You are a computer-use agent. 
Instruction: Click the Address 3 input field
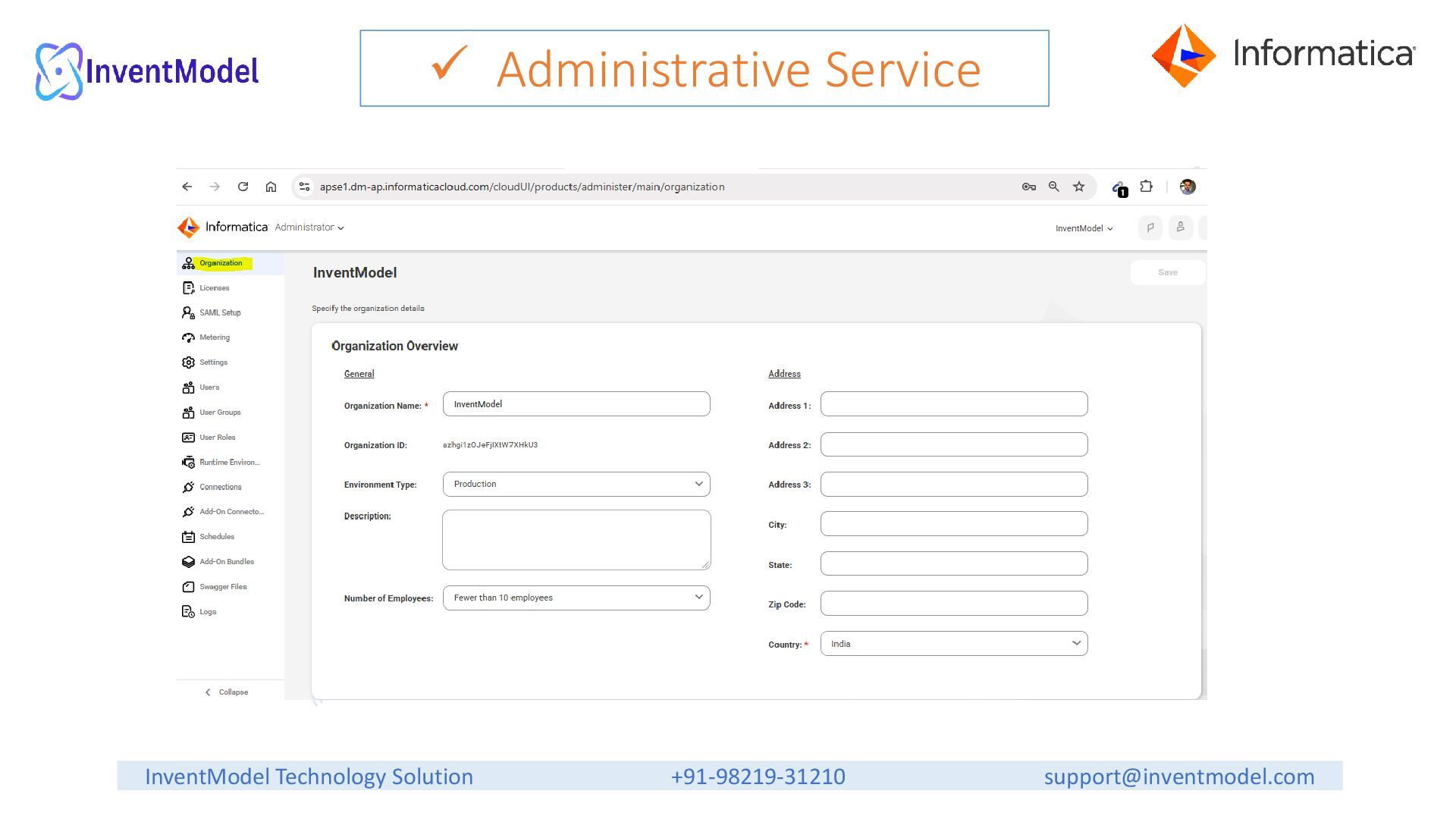point(954,485)
